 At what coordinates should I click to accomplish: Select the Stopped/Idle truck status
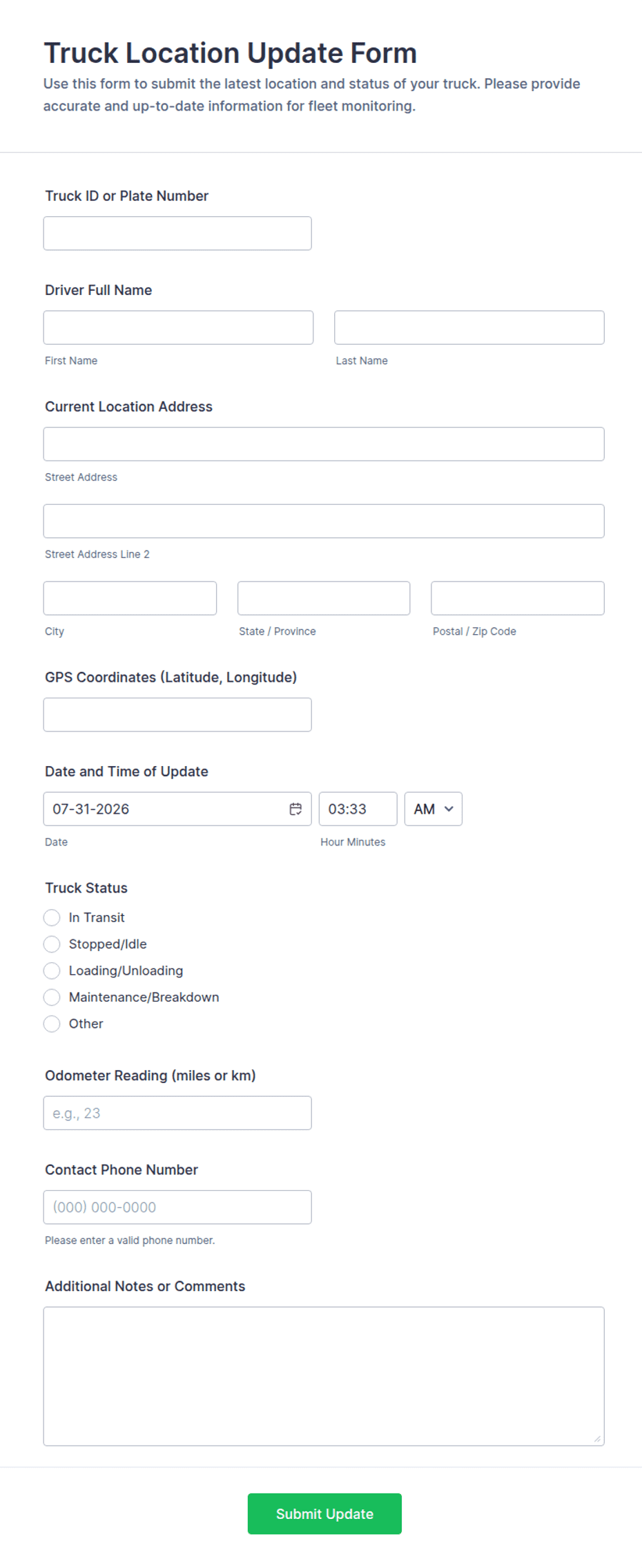point(52,944)
